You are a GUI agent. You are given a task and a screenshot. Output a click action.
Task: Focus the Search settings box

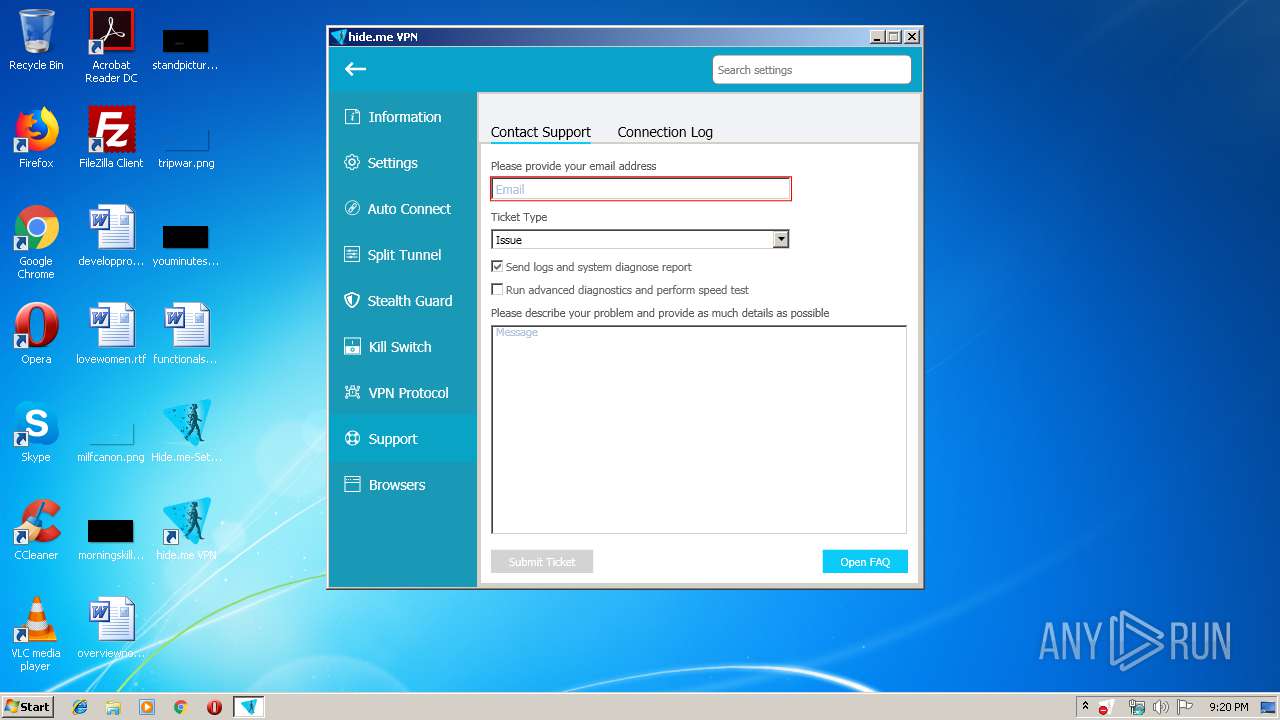(x=811, y=70)
